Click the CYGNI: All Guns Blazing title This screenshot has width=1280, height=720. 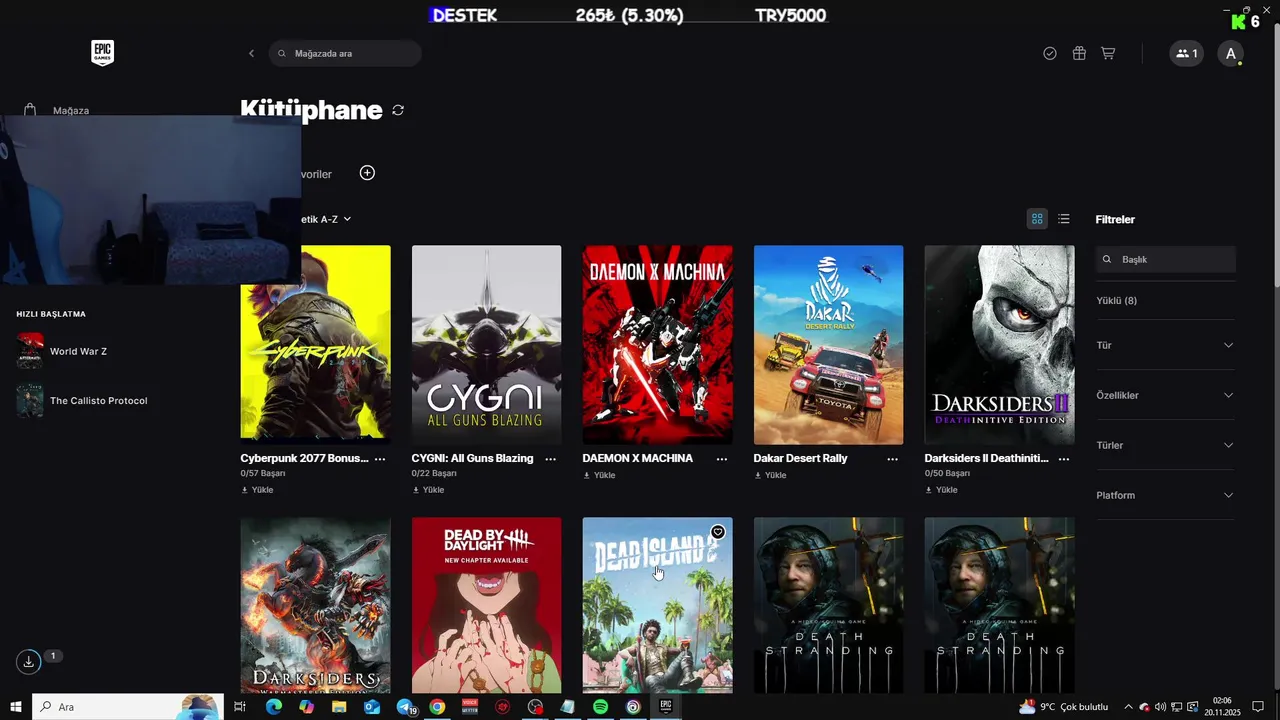(472, 458)
